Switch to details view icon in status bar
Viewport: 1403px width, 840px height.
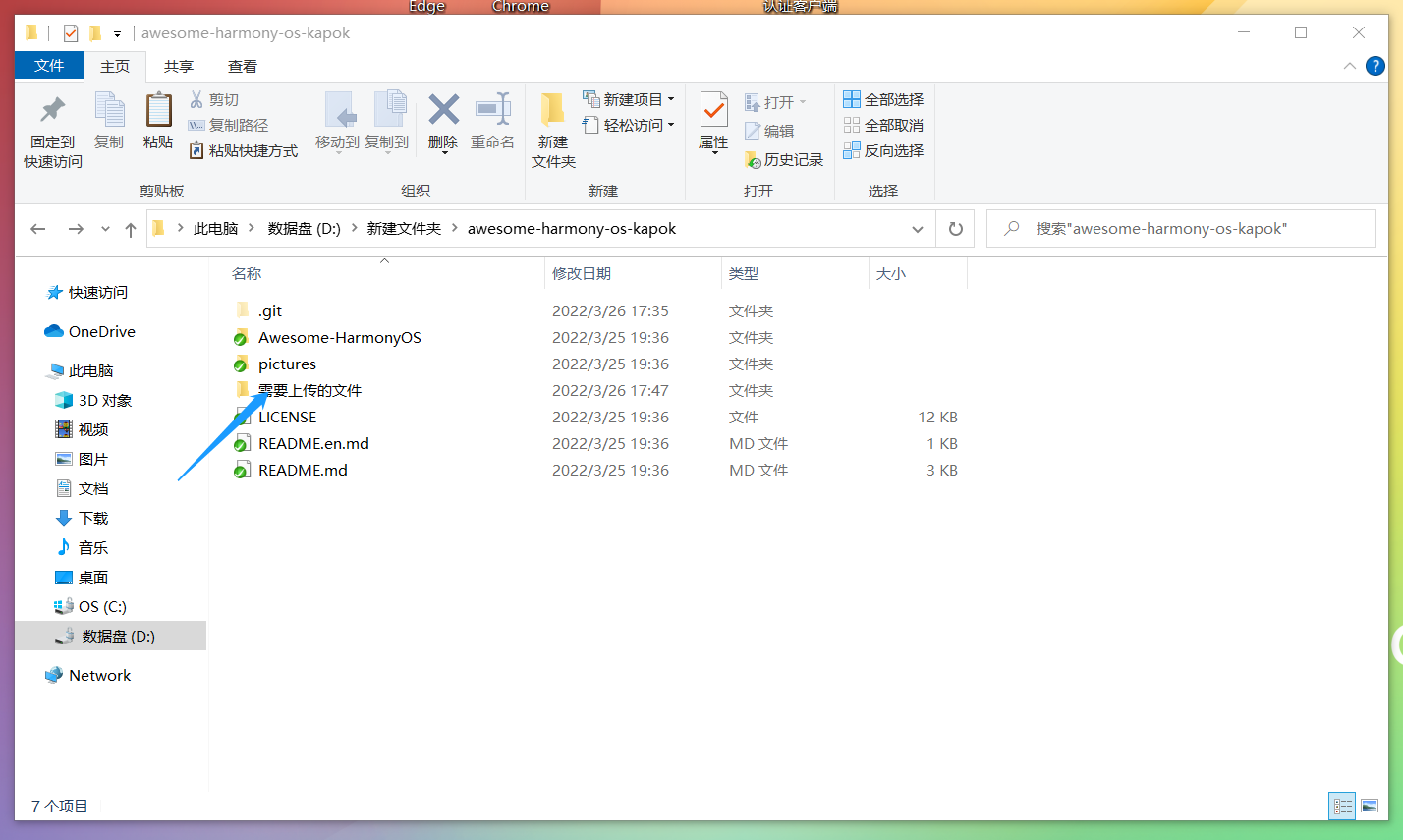(x=1342, y=806)
